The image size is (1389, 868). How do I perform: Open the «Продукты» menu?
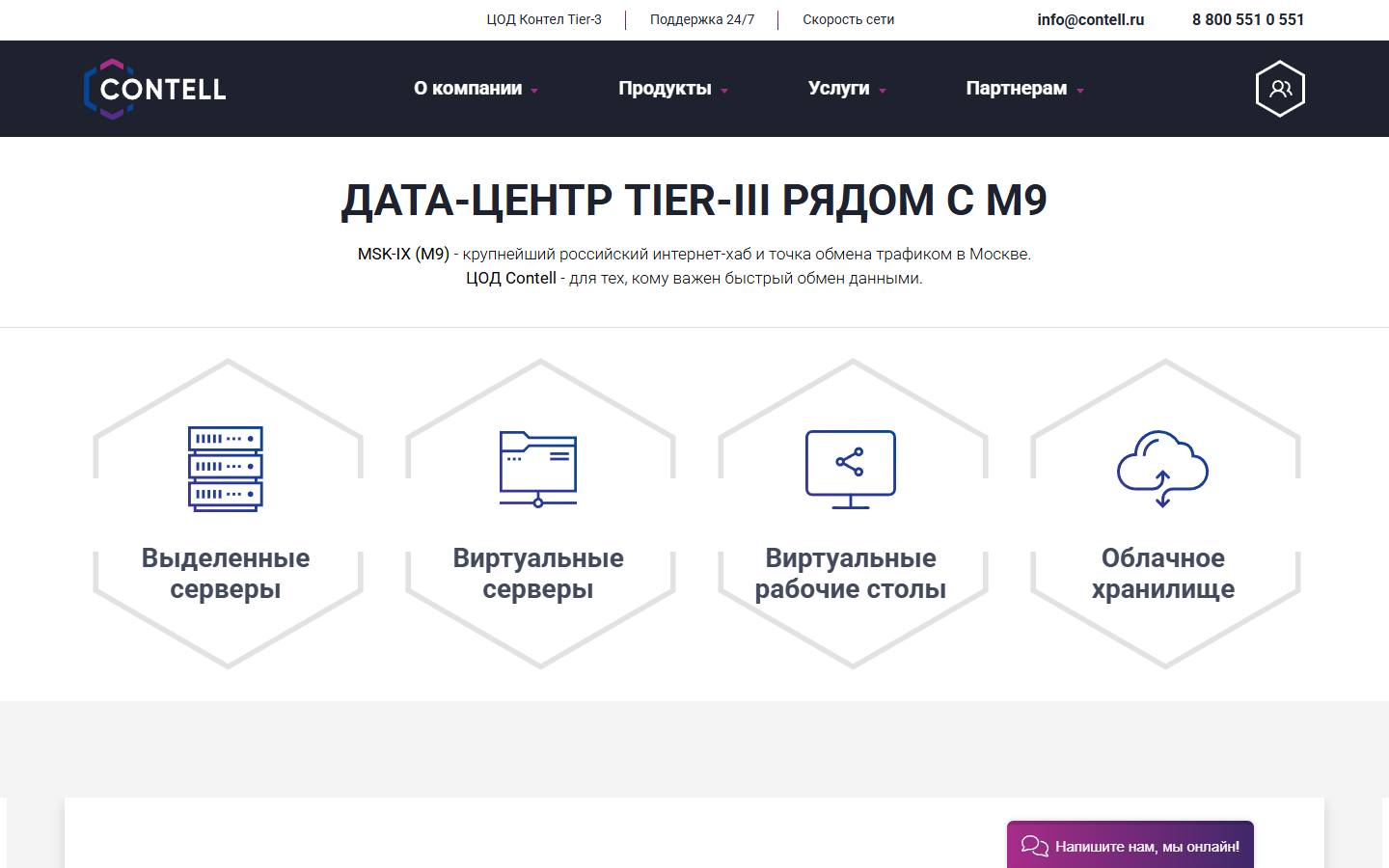coord(665,89)
